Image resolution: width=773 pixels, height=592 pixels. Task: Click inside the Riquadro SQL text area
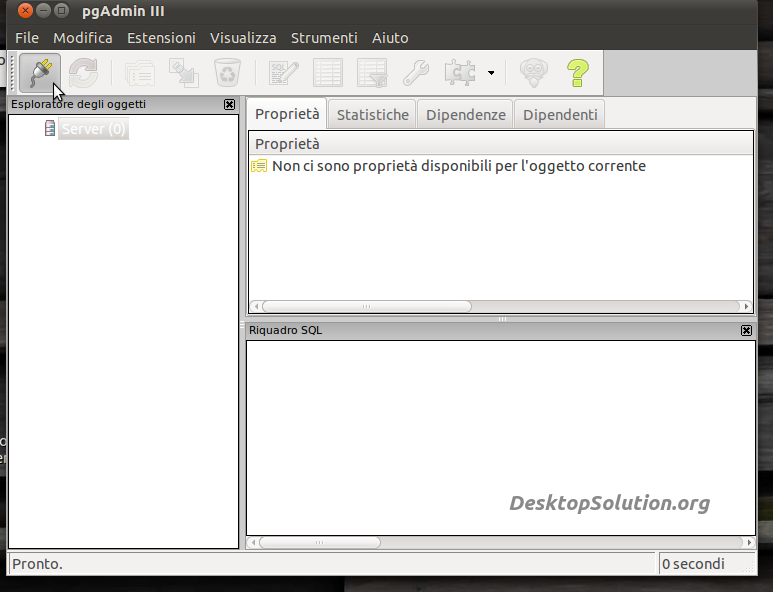point(501,438)
